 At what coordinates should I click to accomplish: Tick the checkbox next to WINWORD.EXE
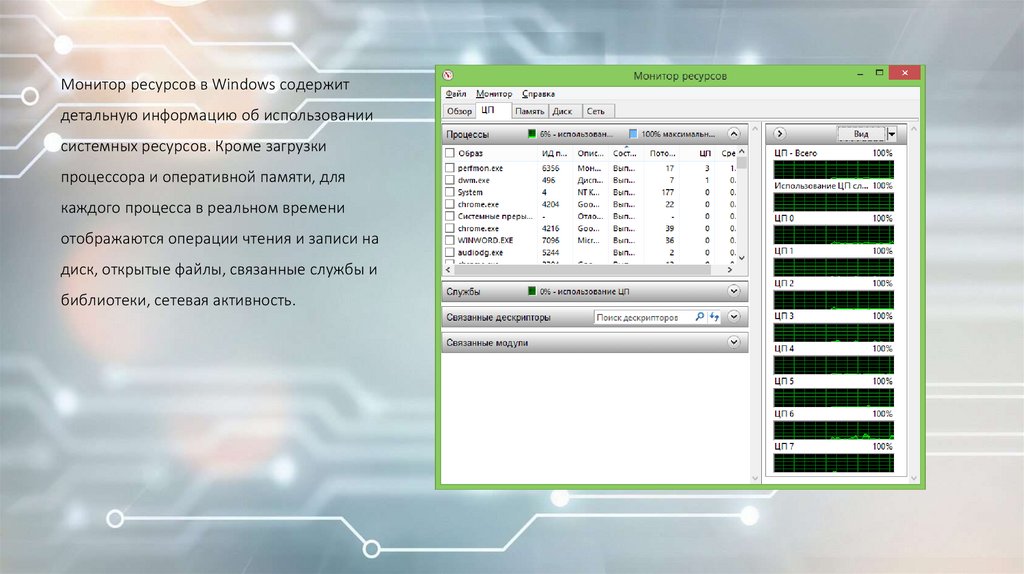[x=449, y=240]
